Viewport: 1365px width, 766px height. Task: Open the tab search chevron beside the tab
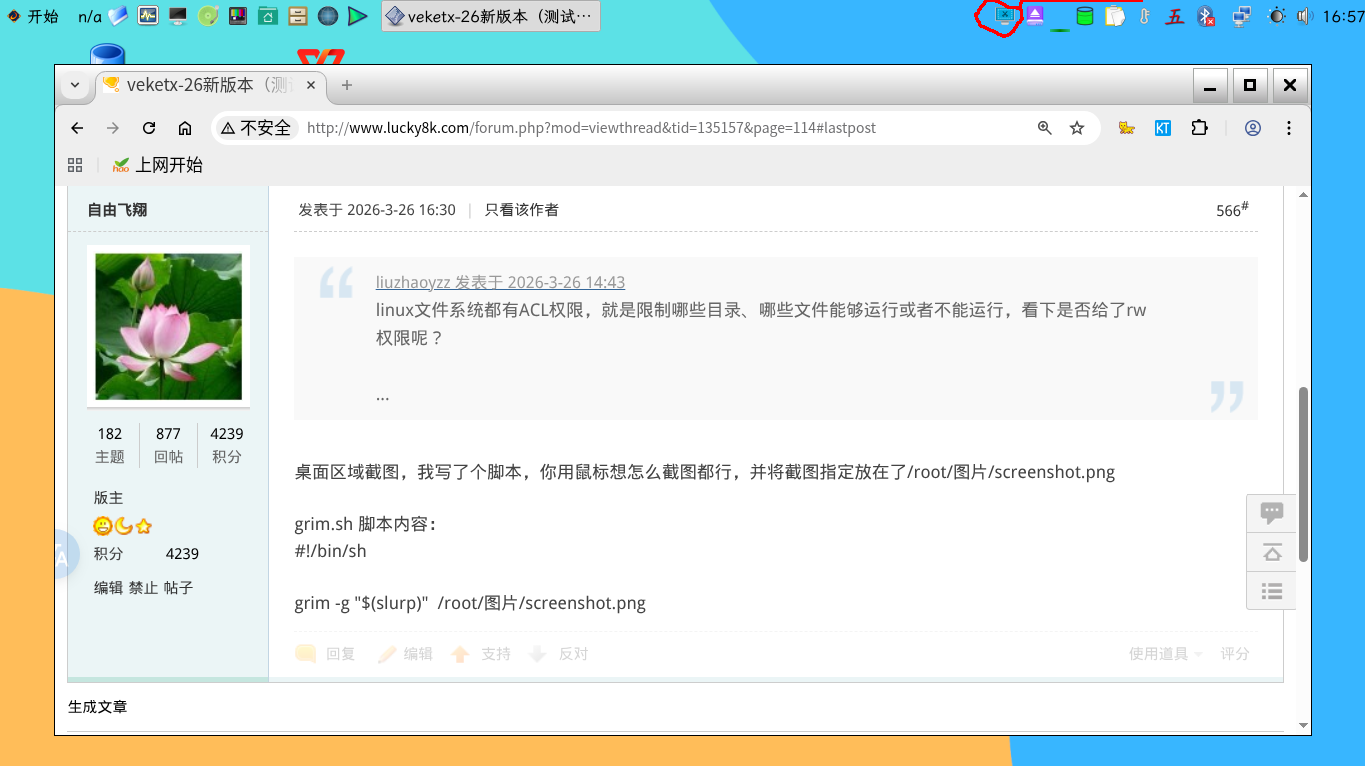coord(75,85)
